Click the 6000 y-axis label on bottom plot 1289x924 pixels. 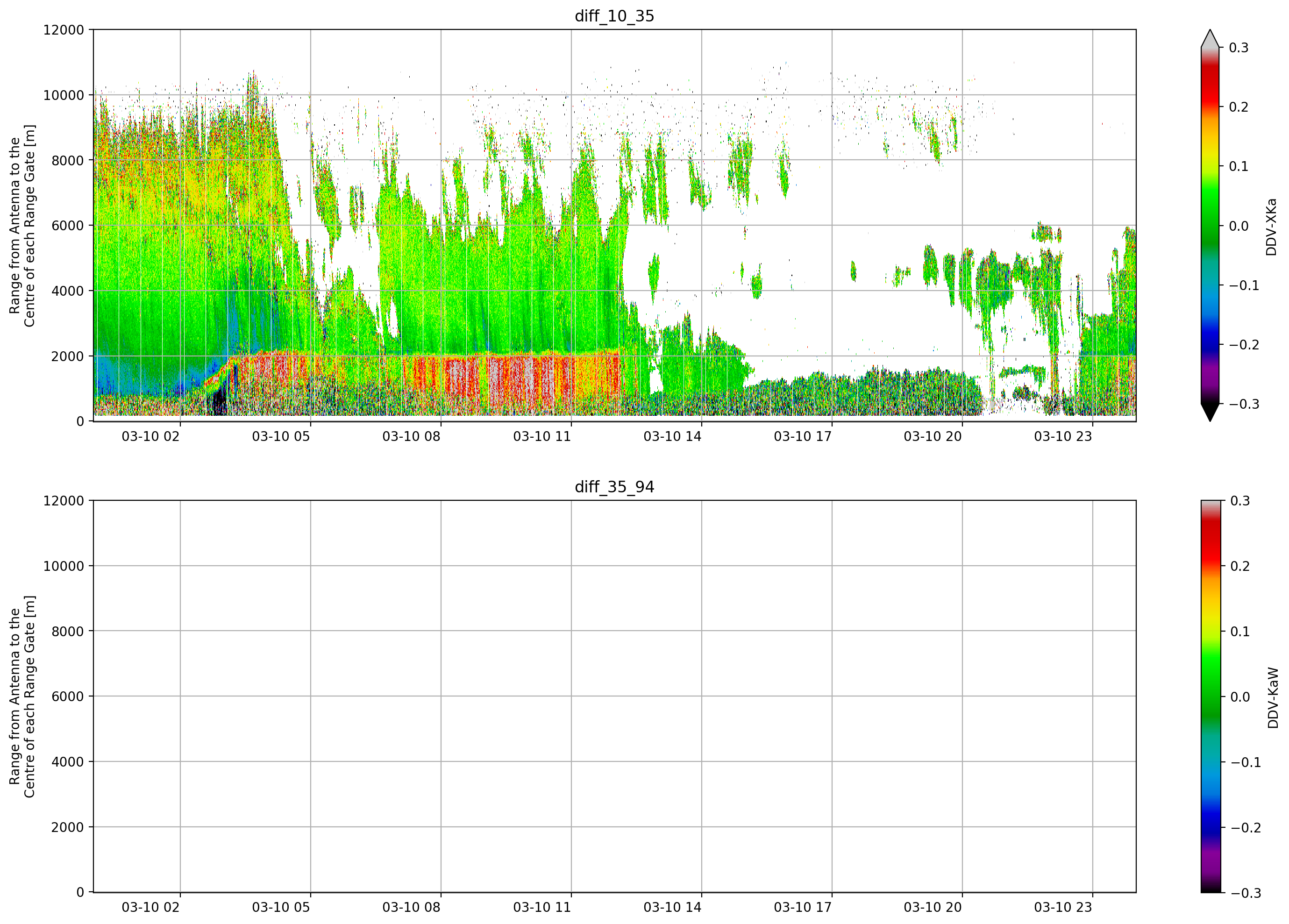[68, 696]
